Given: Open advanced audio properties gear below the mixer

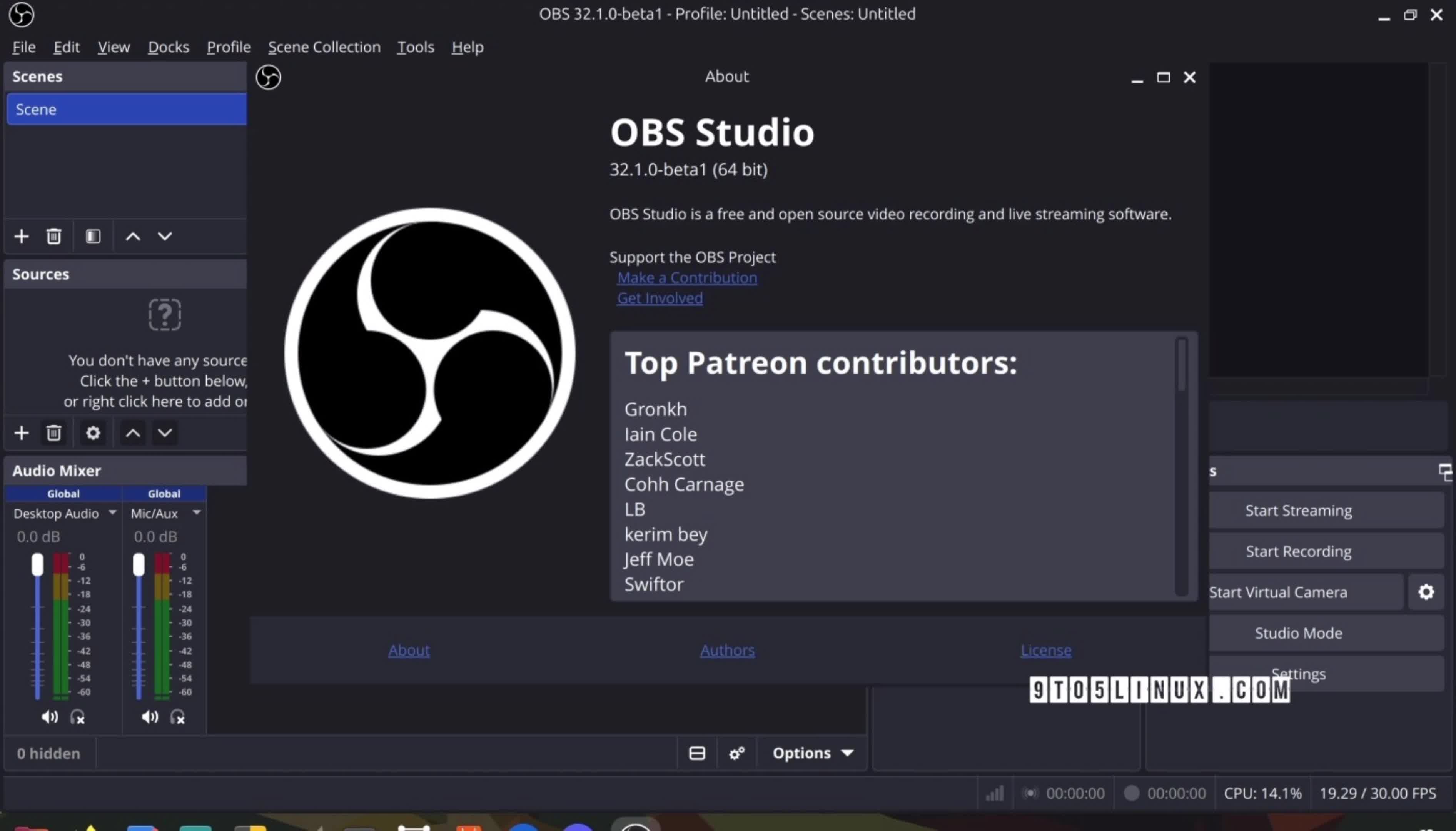Looking at the screenshot, I should [736, 753].
